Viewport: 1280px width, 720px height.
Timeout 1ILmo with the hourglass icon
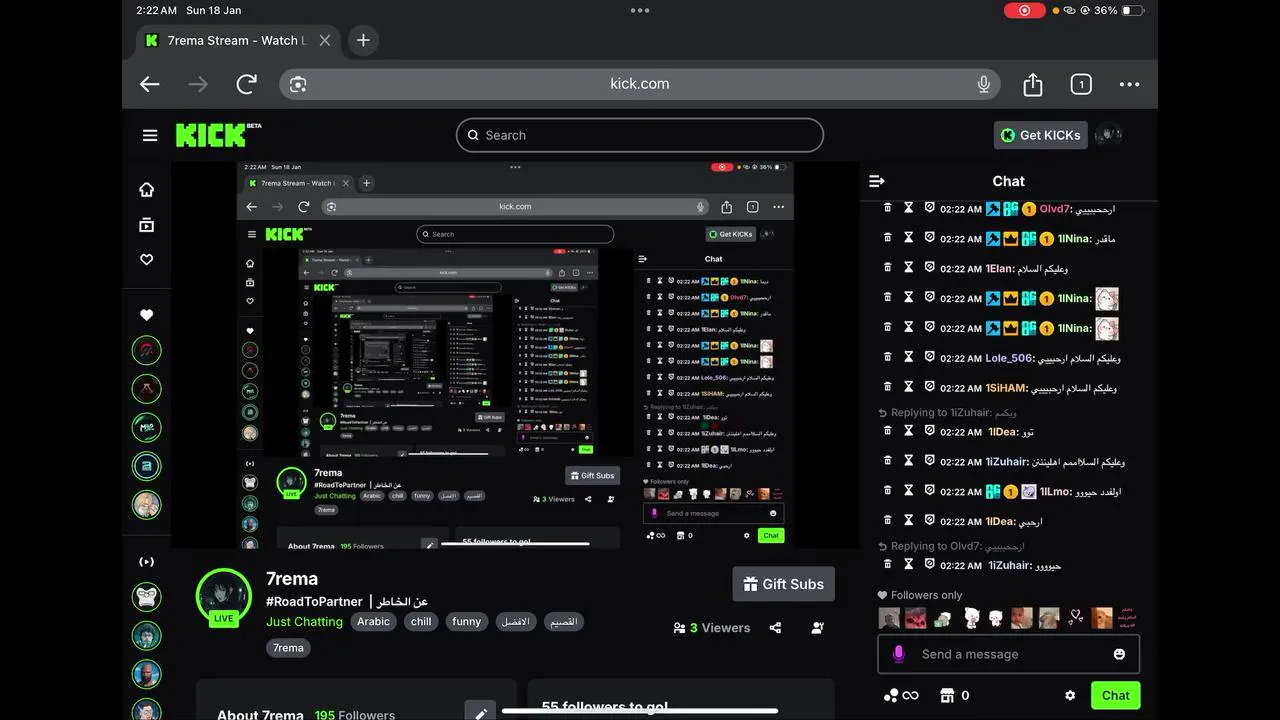point(908,491)
